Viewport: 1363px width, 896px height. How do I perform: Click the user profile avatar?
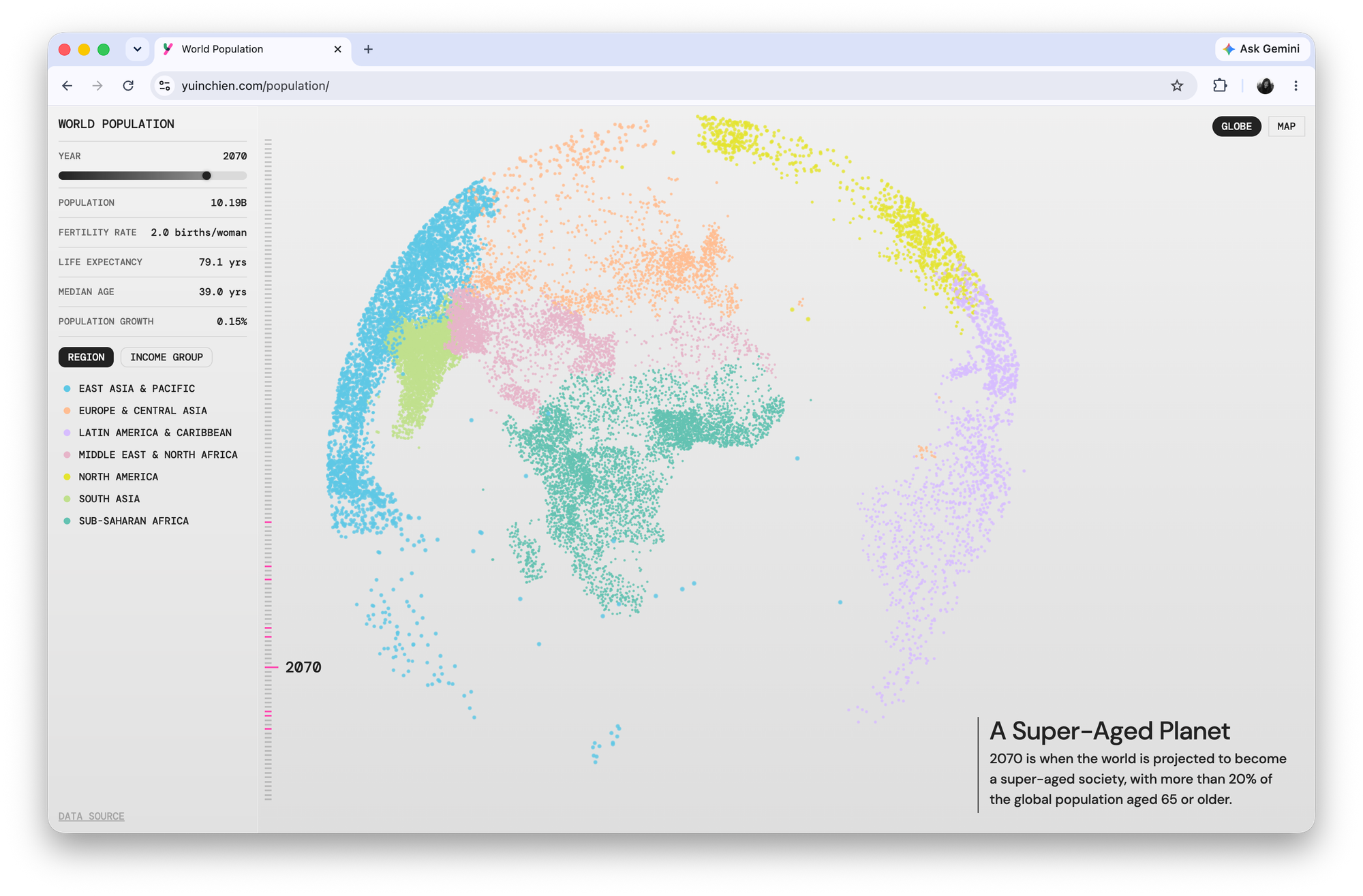[x=1265, y=86]
